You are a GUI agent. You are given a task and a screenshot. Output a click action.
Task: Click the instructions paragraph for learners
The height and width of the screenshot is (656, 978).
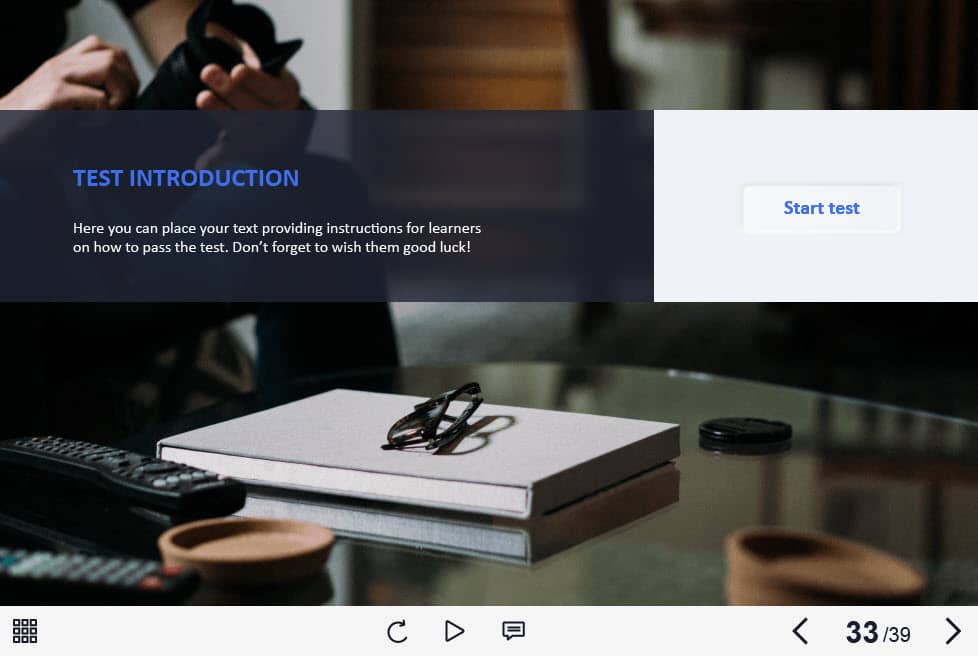(x=277, y=237)
